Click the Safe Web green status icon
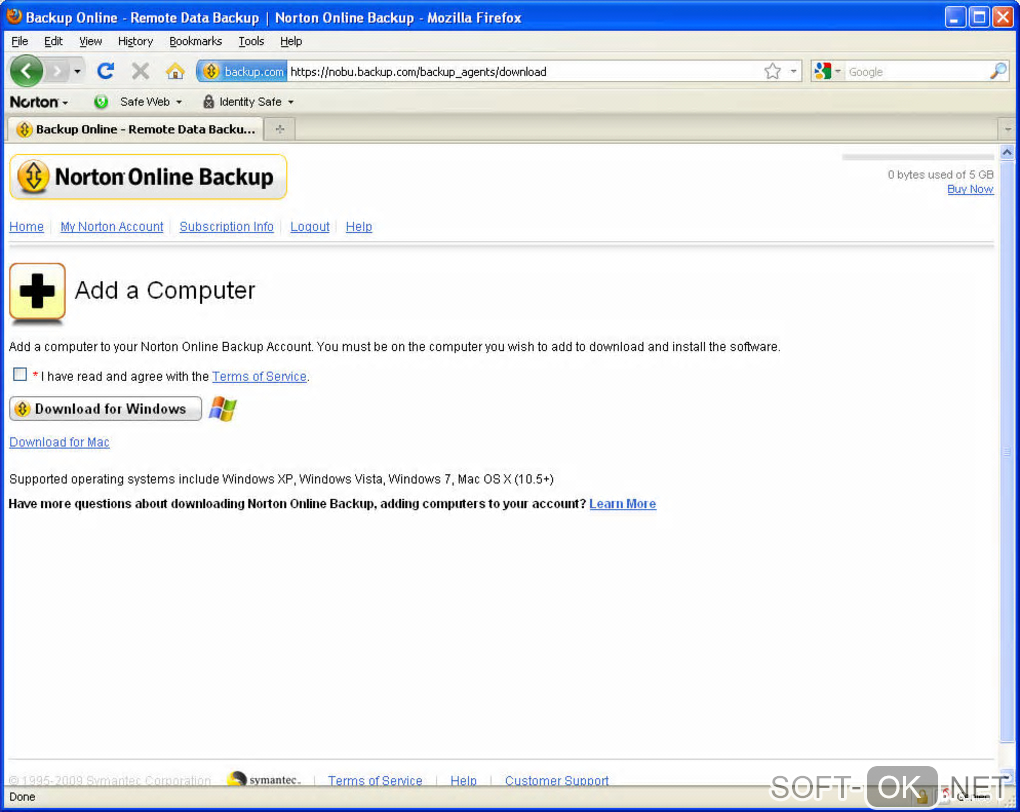The image size is (1020, 812). (101, 102)
